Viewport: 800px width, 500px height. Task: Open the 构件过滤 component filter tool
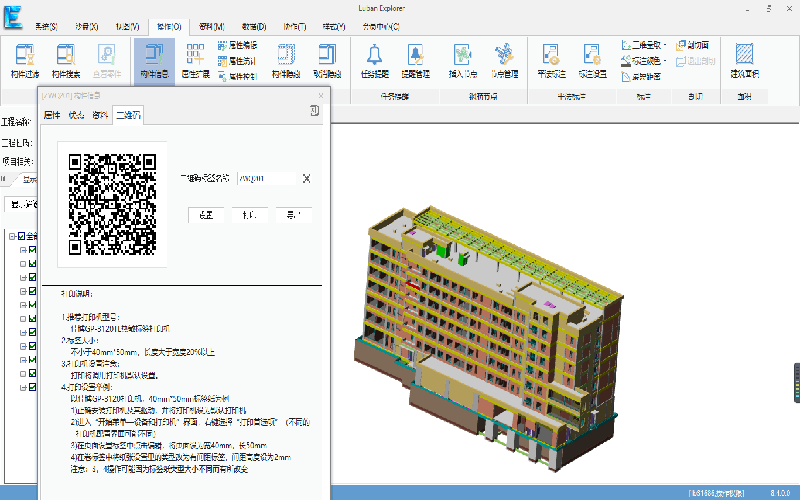(25, 61)
